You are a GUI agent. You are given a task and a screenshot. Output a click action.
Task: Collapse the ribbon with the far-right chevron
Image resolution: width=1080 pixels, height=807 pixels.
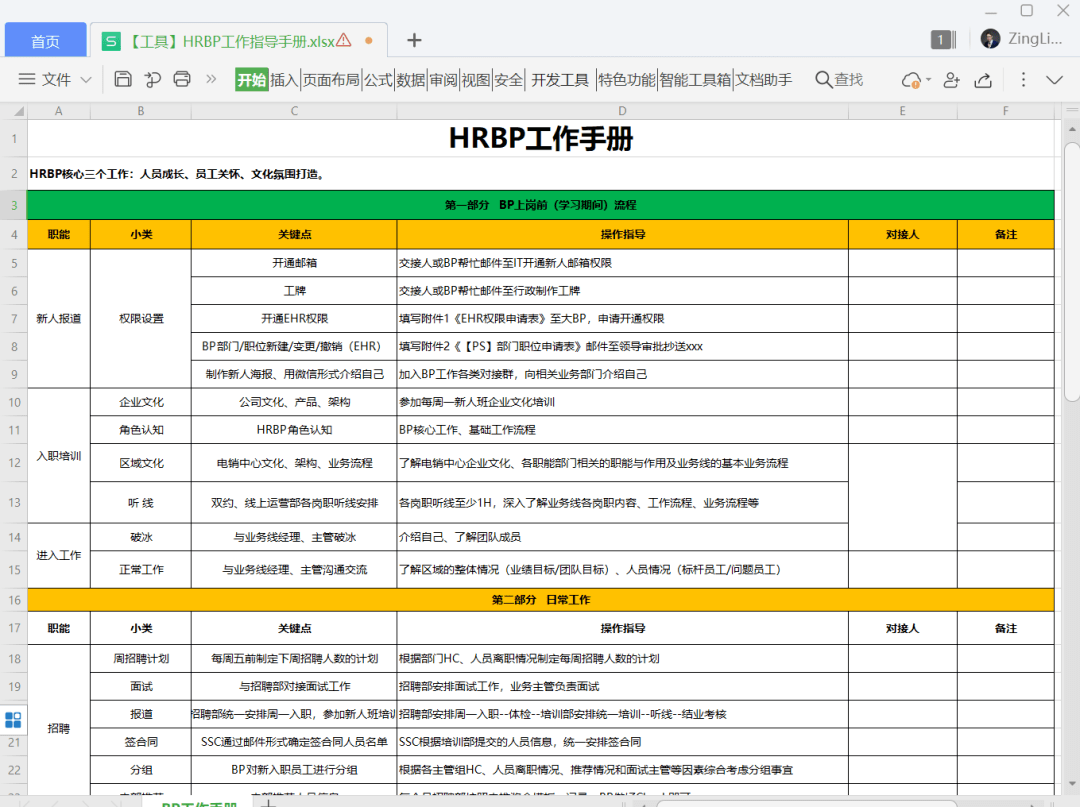pyautogui.click(x=1054, y=80)
